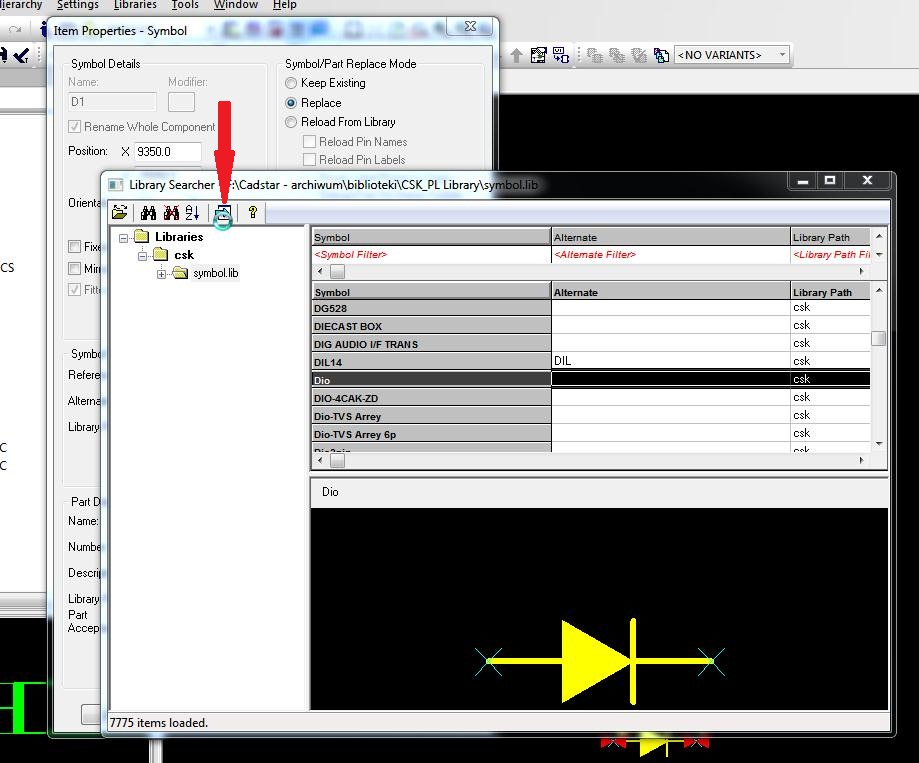Click the filter grid horizontal scrollbar thumb
Image resolution: width=919 pixels, height=763 pixels.
click(x=338, y=271)
